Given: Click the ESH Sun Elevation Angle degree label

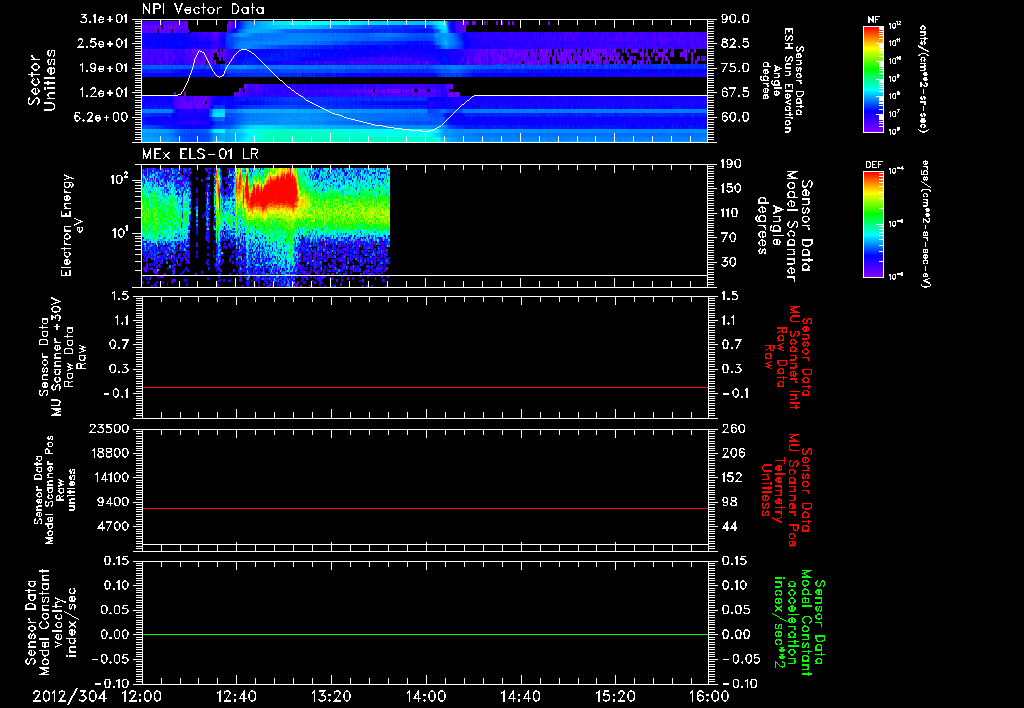Looking at the screenshot, I should point(782,80).
